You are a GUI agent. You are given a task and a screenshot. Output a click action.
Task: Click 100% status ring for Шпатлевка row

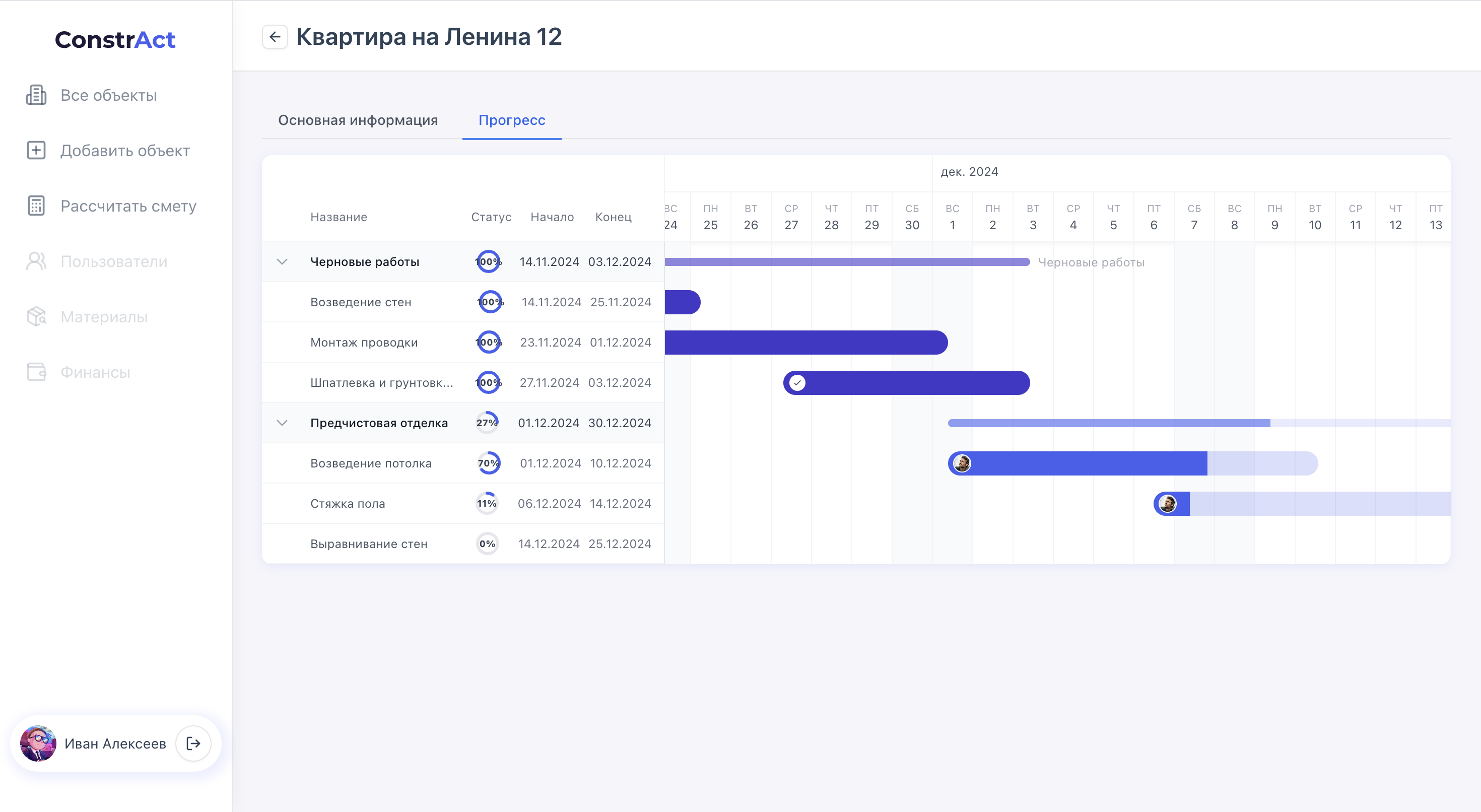(488, 382)
